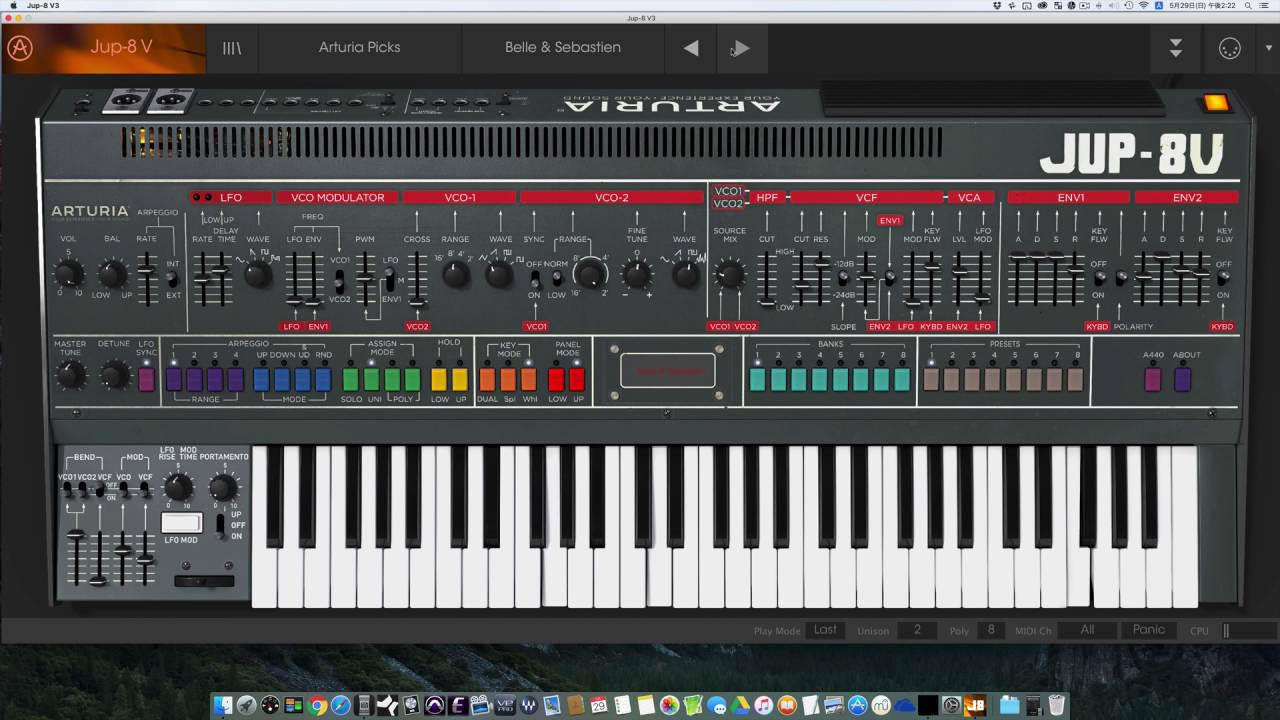Open the Trash in the Dock
The height and width of the screenshot is (720, 1280).
click(x=1057, y=705)
